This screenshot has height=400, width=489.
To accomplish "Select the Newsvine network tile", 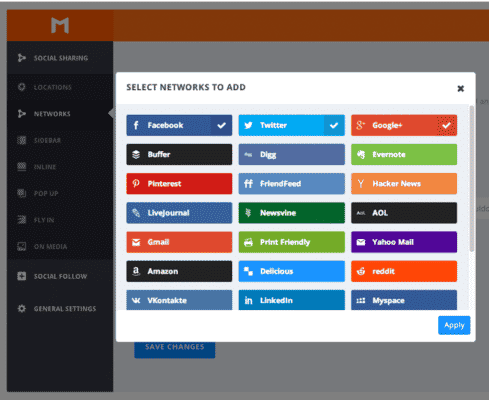I will (x=292, y=213).
